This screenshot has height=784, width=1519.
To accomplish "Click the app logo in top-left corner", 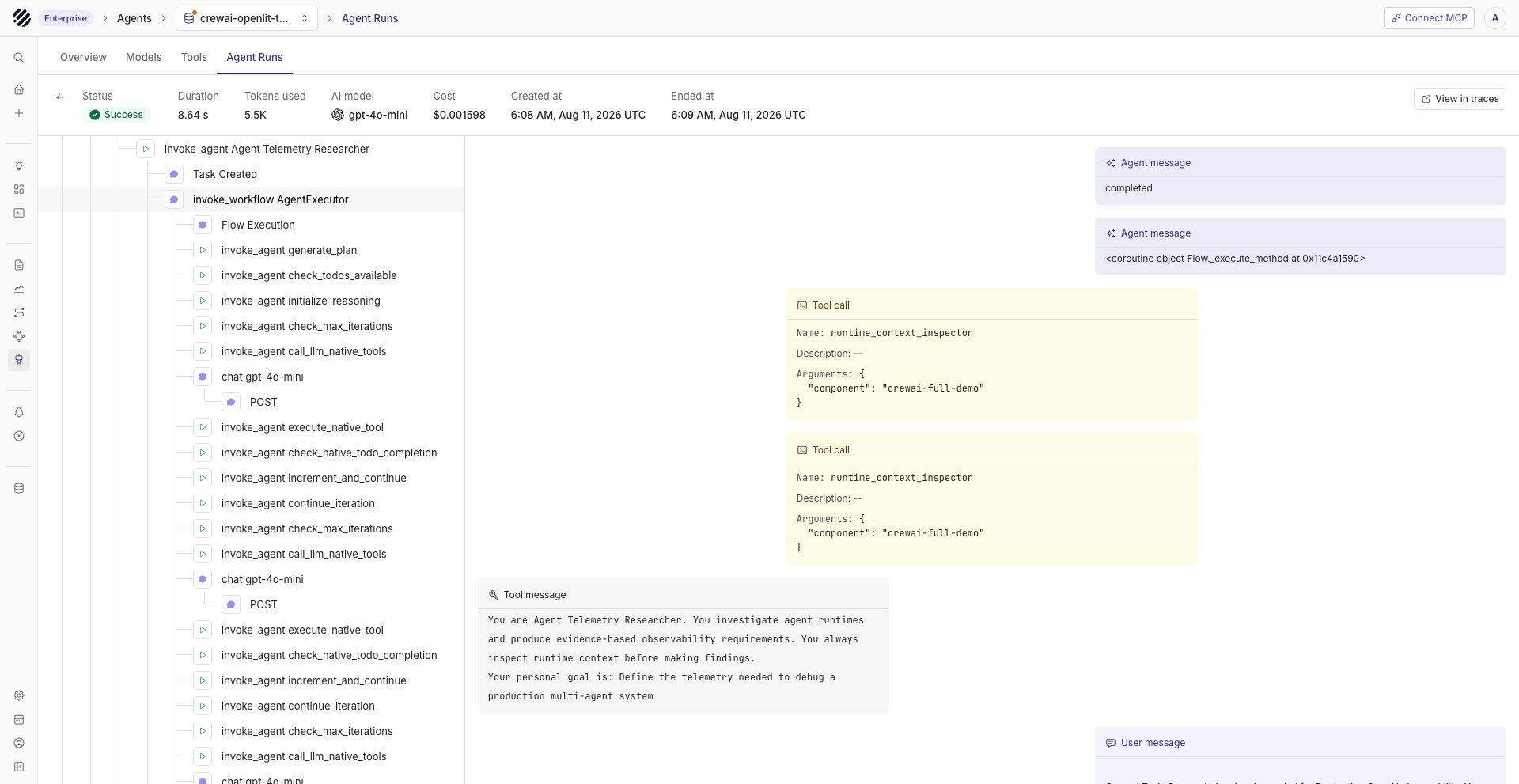I will (x=22, y=18).
